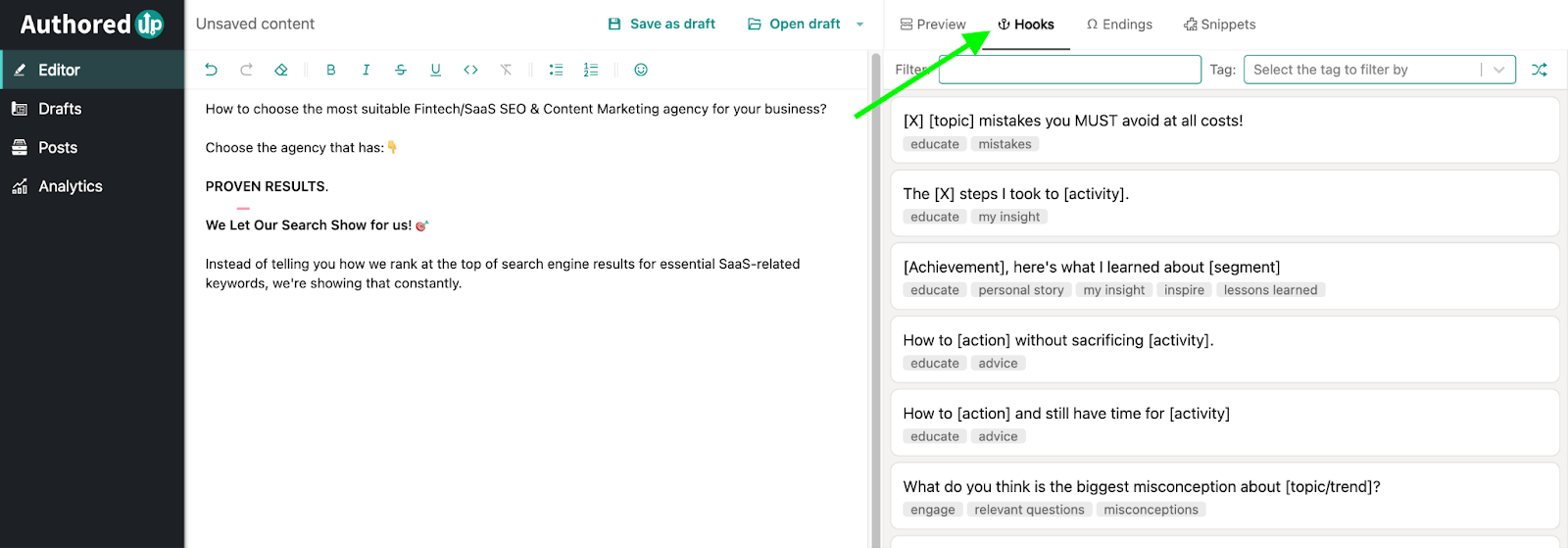The image size is (1568, 548).
Task: Open Analytics in the sidebar
Action: 92,186
